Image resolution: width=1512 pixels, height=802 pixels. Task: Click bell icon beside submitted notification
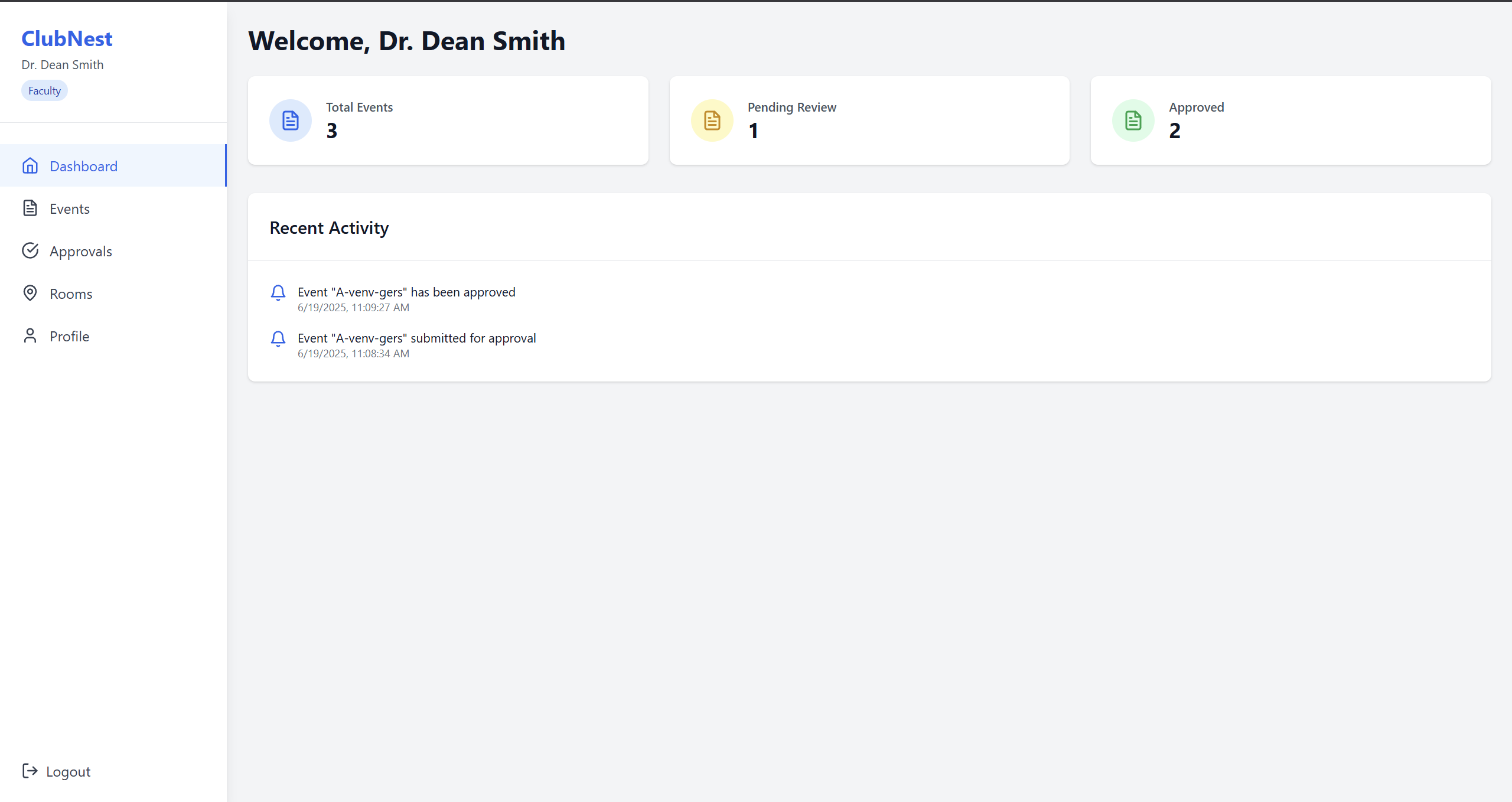pyautogui.click(x=278, y=339)
